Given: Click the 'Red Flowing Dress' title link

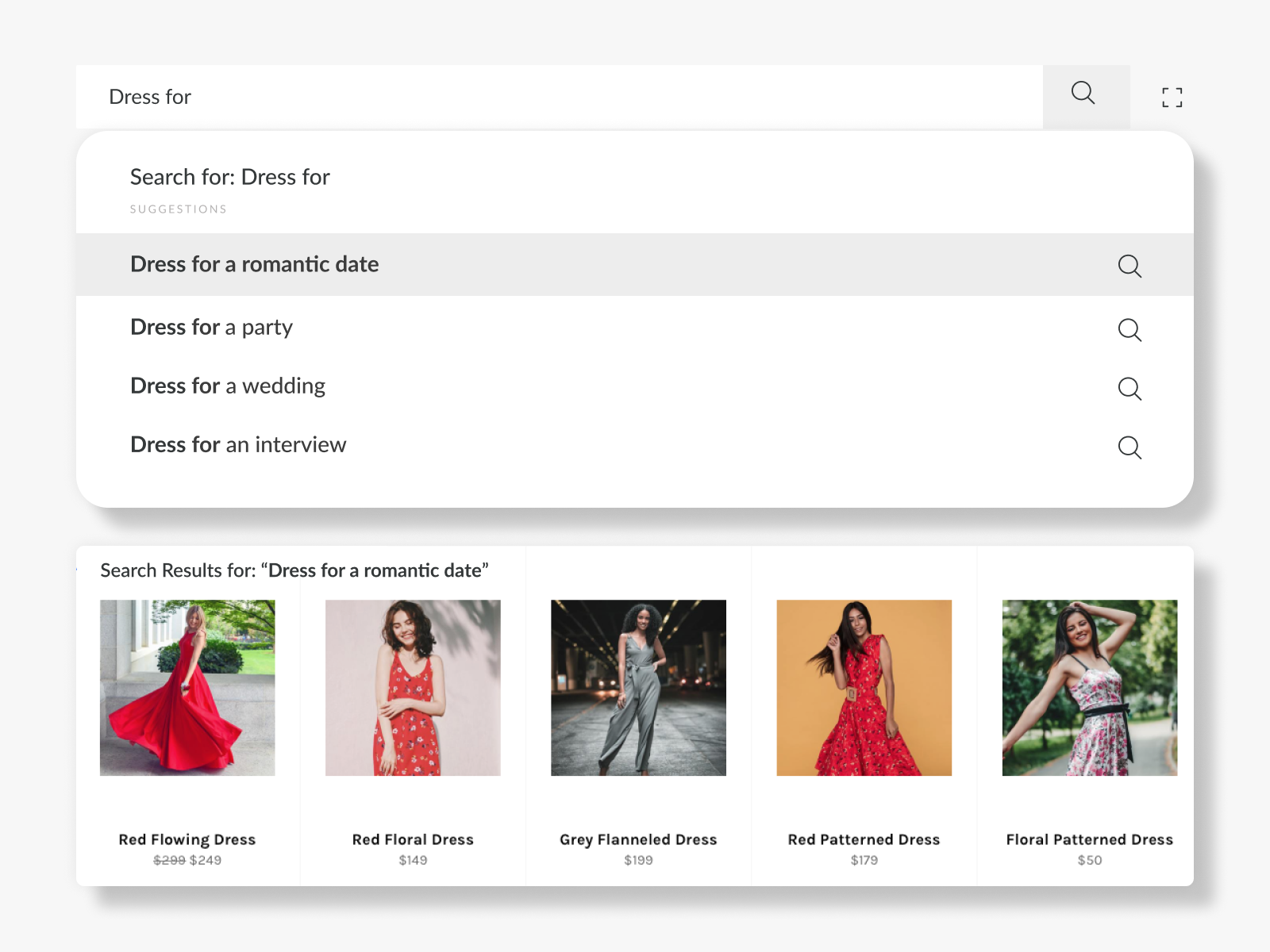Looking at the screenshot, I should pos(187,839).
